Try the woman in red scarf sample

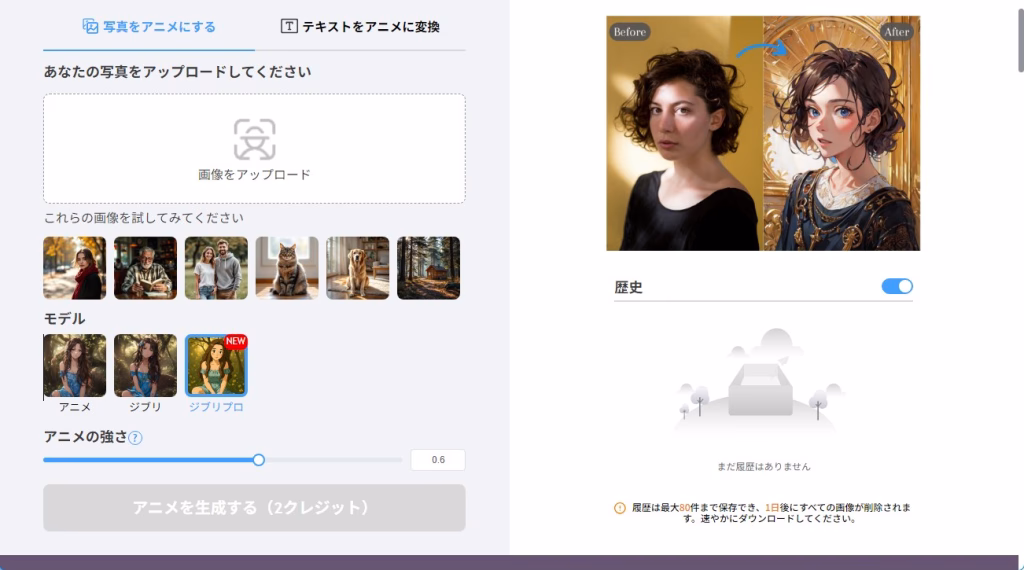tap(75, 268)
